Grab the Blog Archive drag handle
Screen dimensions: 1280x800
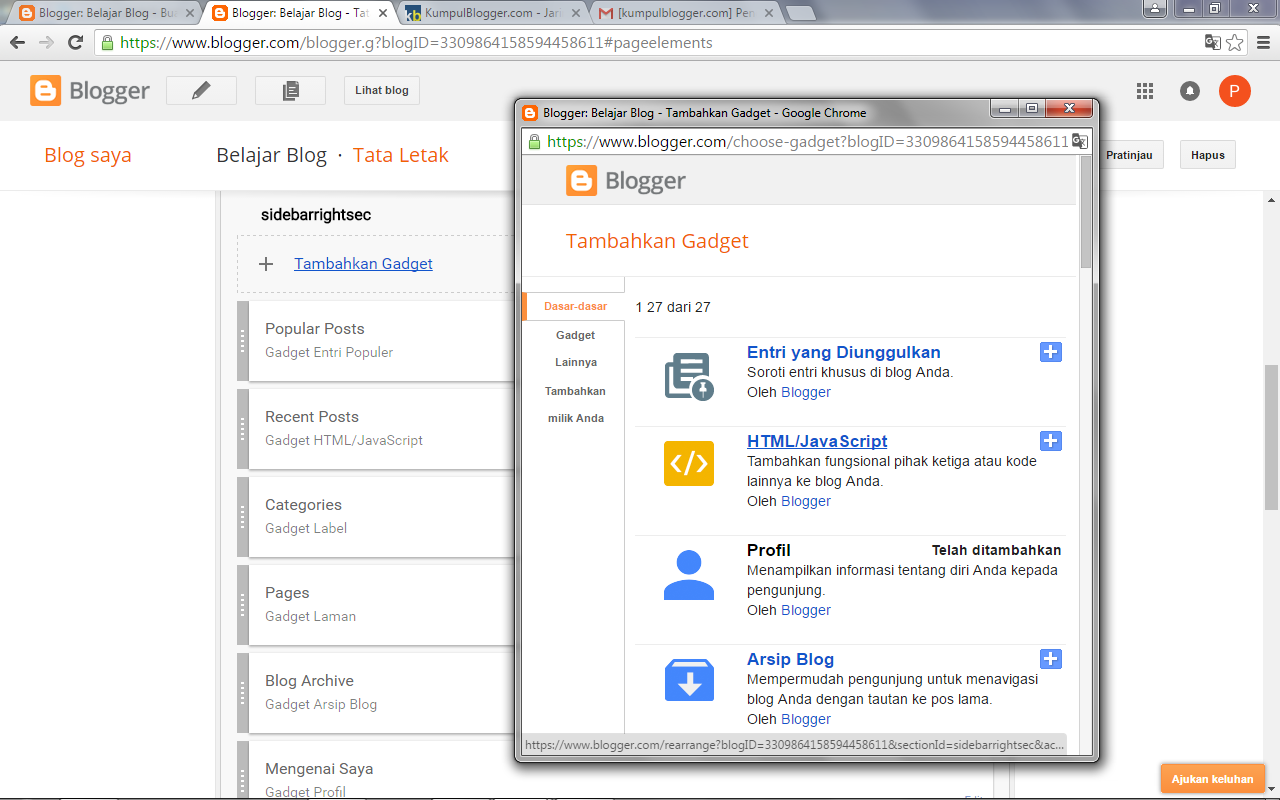(243, 693)
